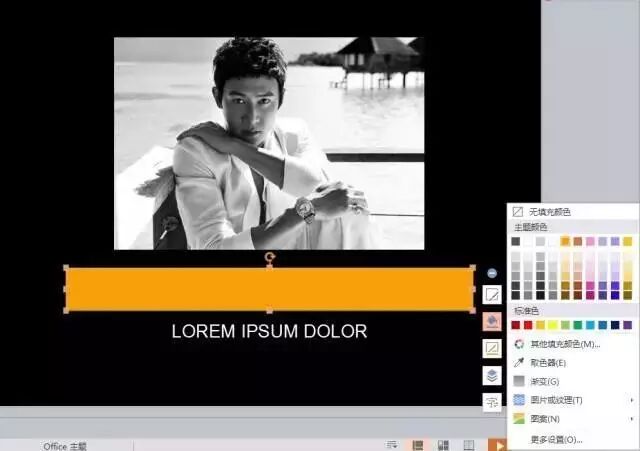Expand the 图案(N) pattern submenu
Viewport: 640px width, 451px height.
tap(573, 419)
